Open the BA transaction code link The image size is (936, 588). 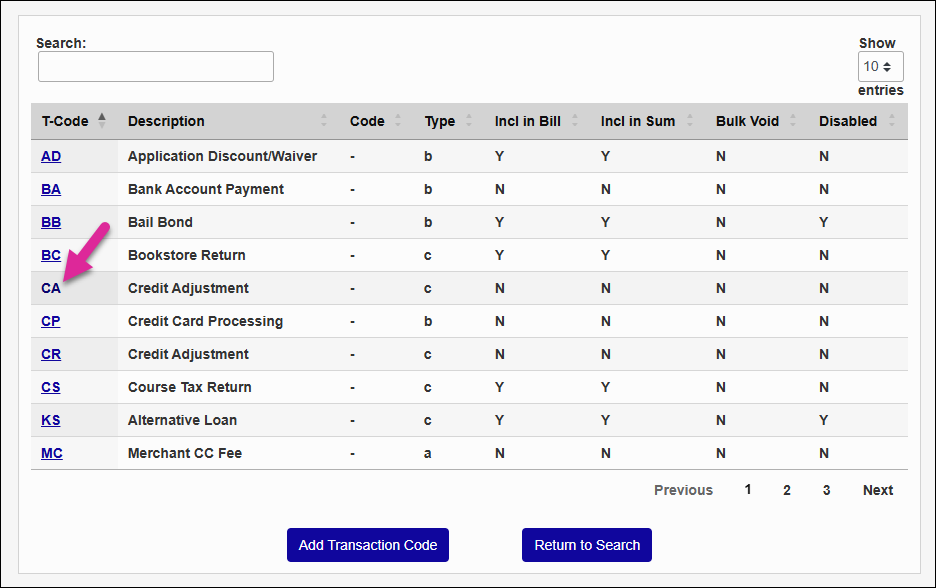(51, 189)
